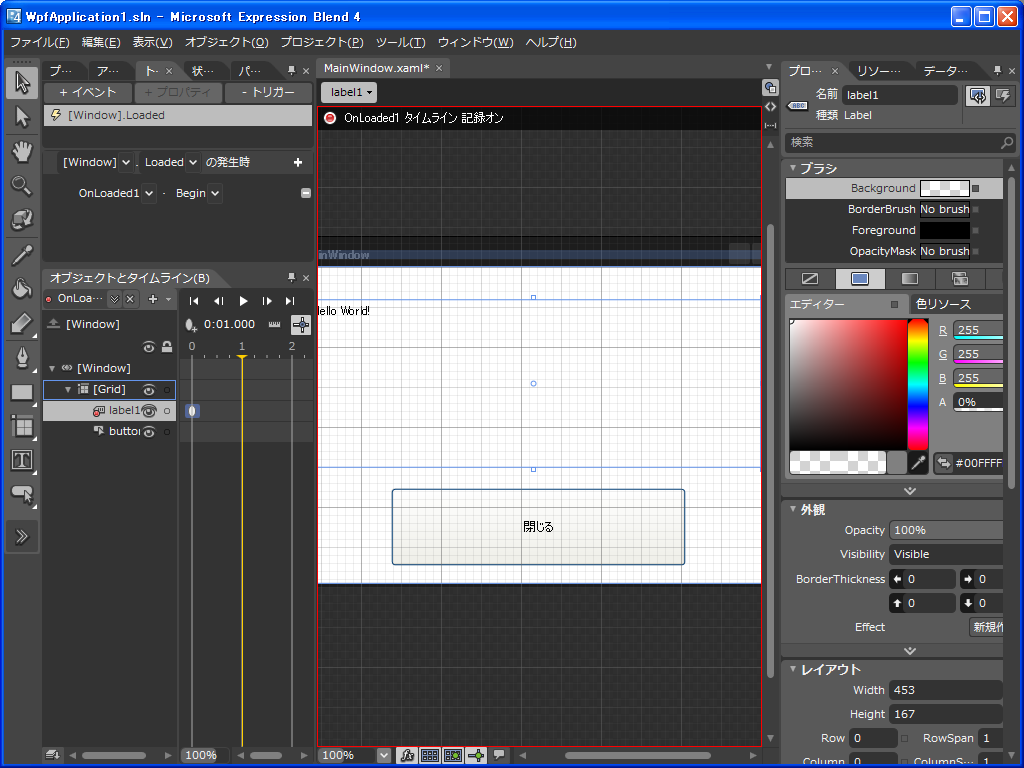The width and height of the screenshot is (1024, 768).
Task: Select the Pan hand tool
Action: pos(22,152)
